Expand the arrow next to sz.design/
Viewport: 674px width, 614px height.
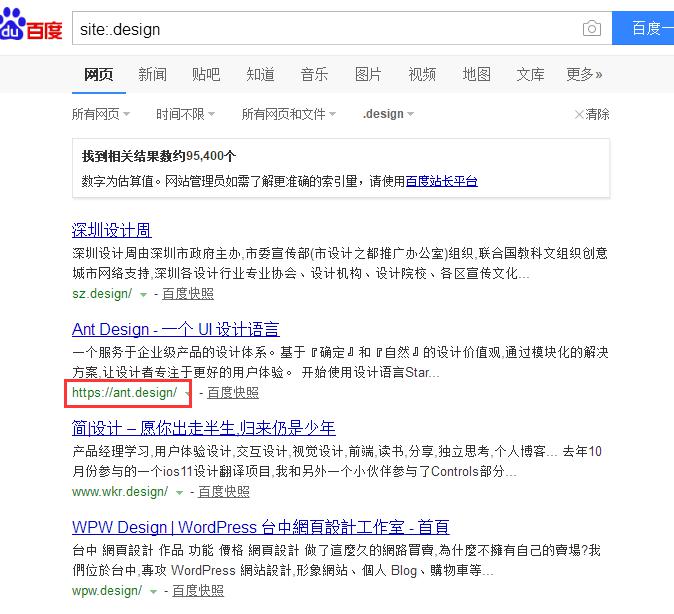tap(143, 295)
